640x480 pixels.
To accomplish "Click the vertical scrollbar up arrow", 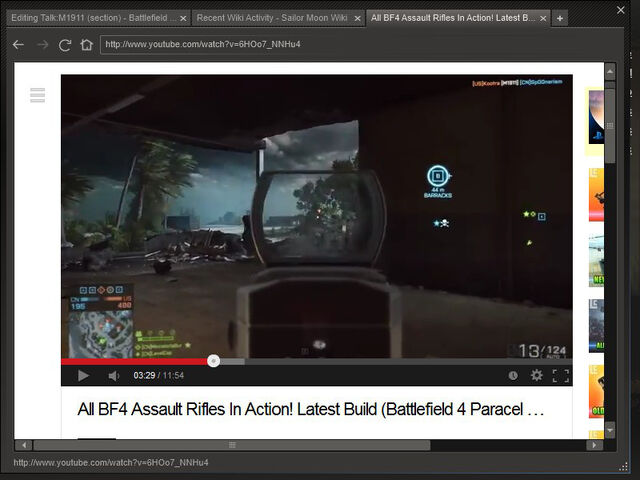I will [610, 72].
